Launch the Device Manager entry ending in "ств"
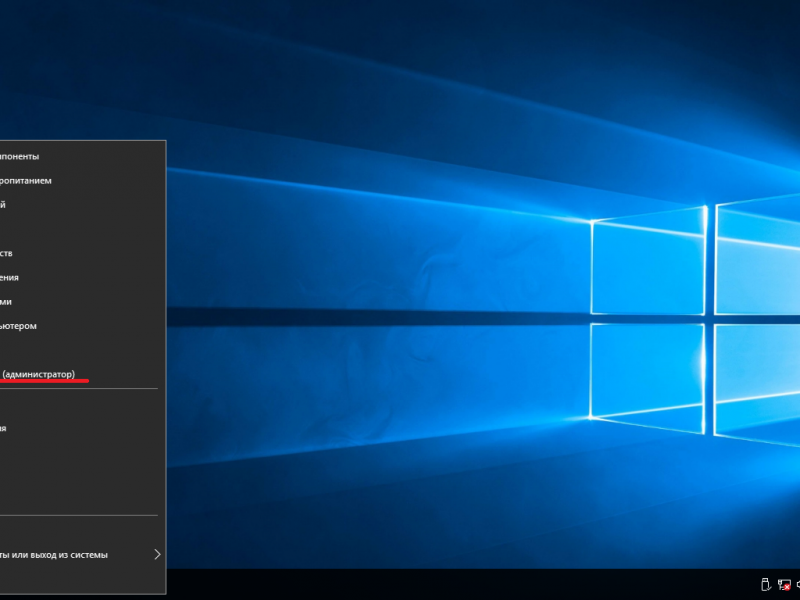The height and width of the screenshot is (600, 800). (x=82, y=254)
